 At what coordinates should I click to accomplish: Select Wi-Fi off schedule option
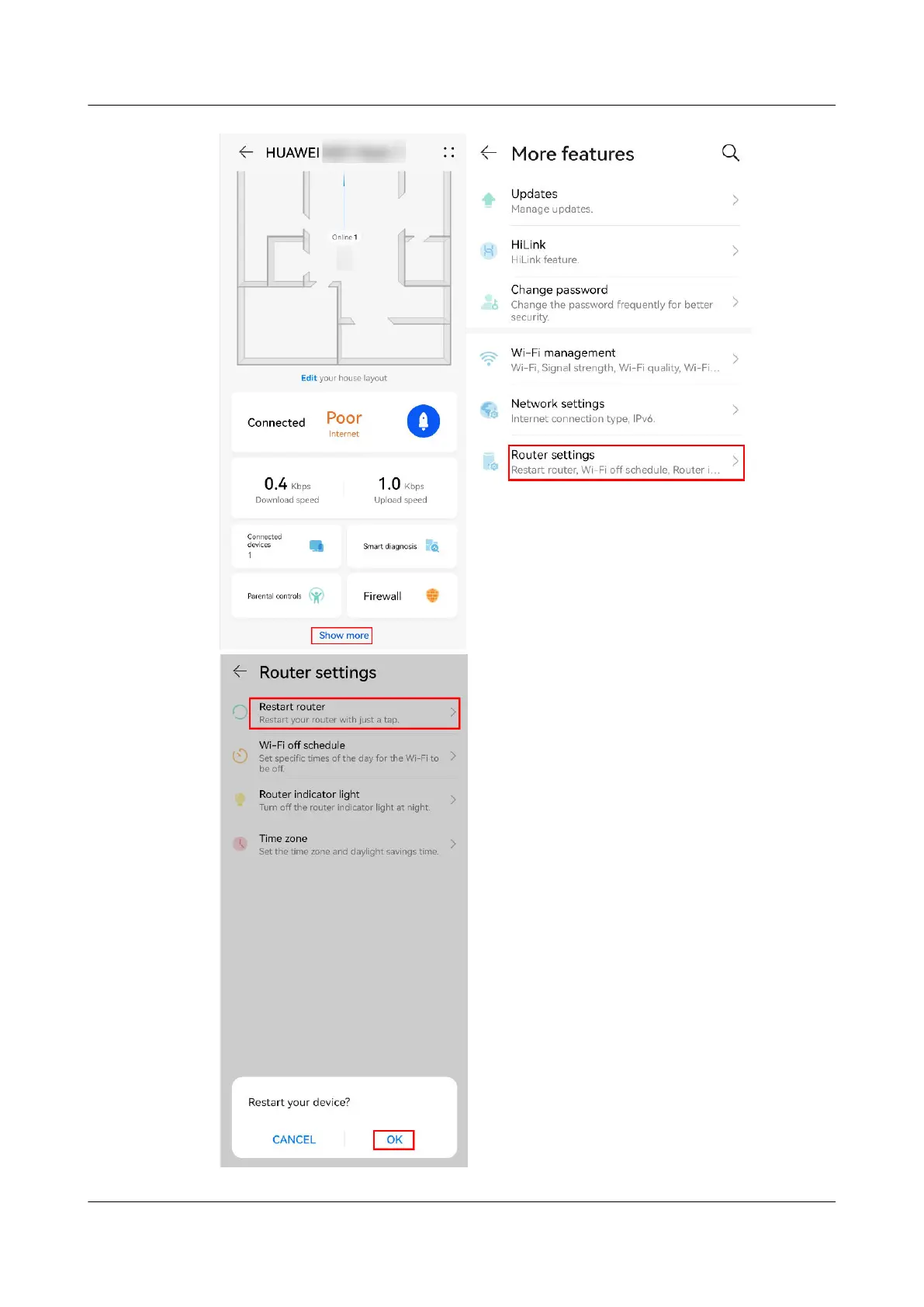tap(345, 756)
